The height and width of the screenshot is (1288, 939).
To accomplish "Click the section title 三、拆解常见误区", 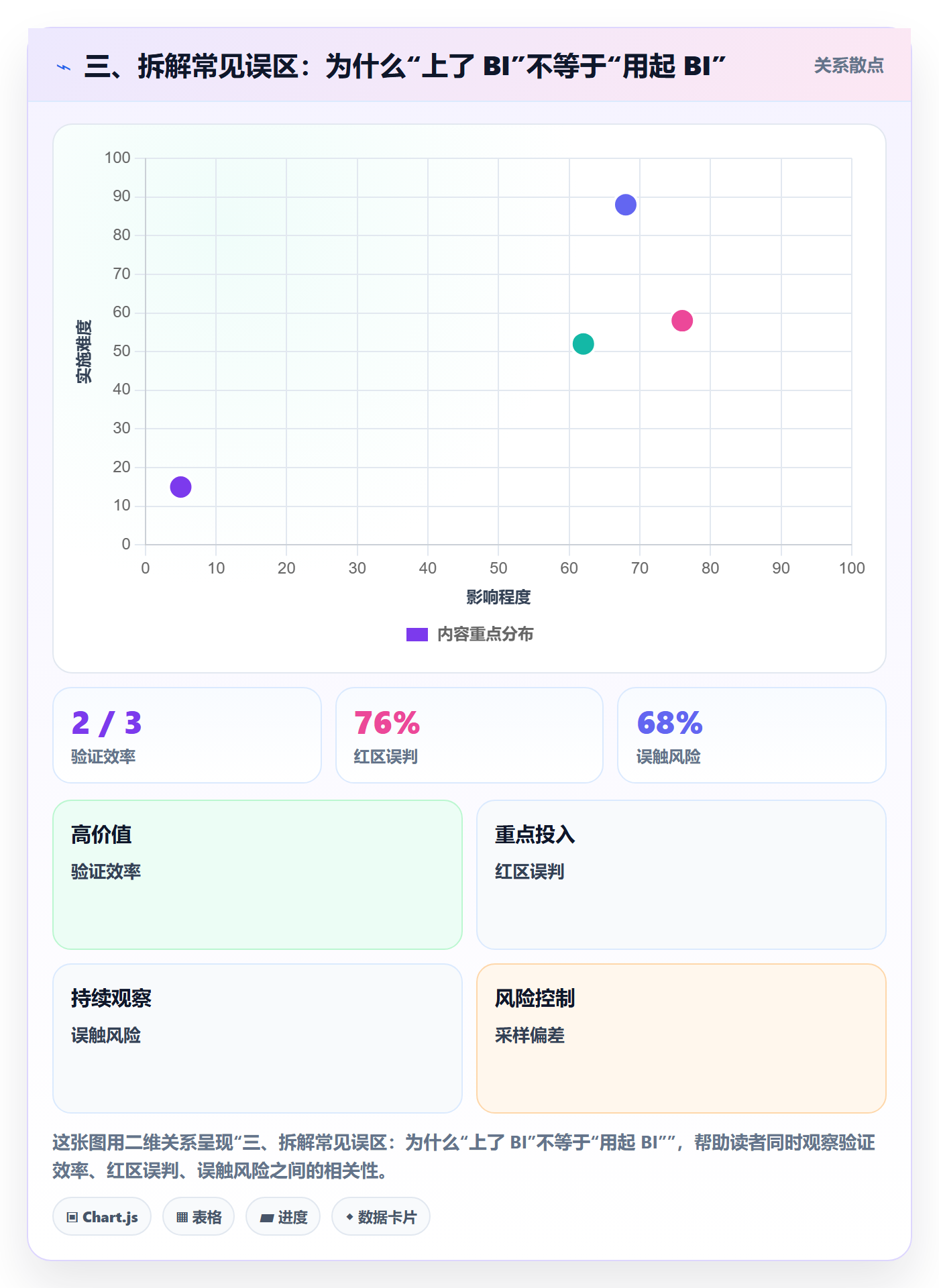I will pos(404,66).
